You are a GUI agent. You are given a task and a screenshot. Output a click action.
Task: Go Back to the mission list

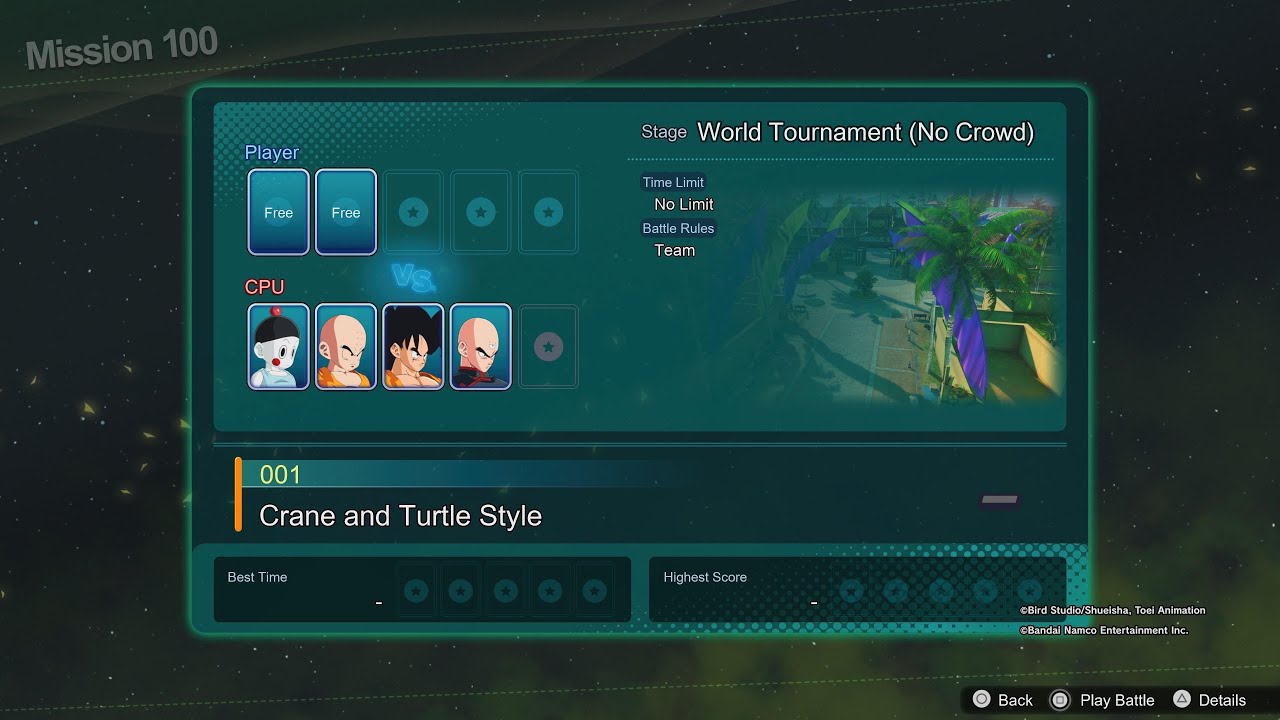[x=1015, y=700]
